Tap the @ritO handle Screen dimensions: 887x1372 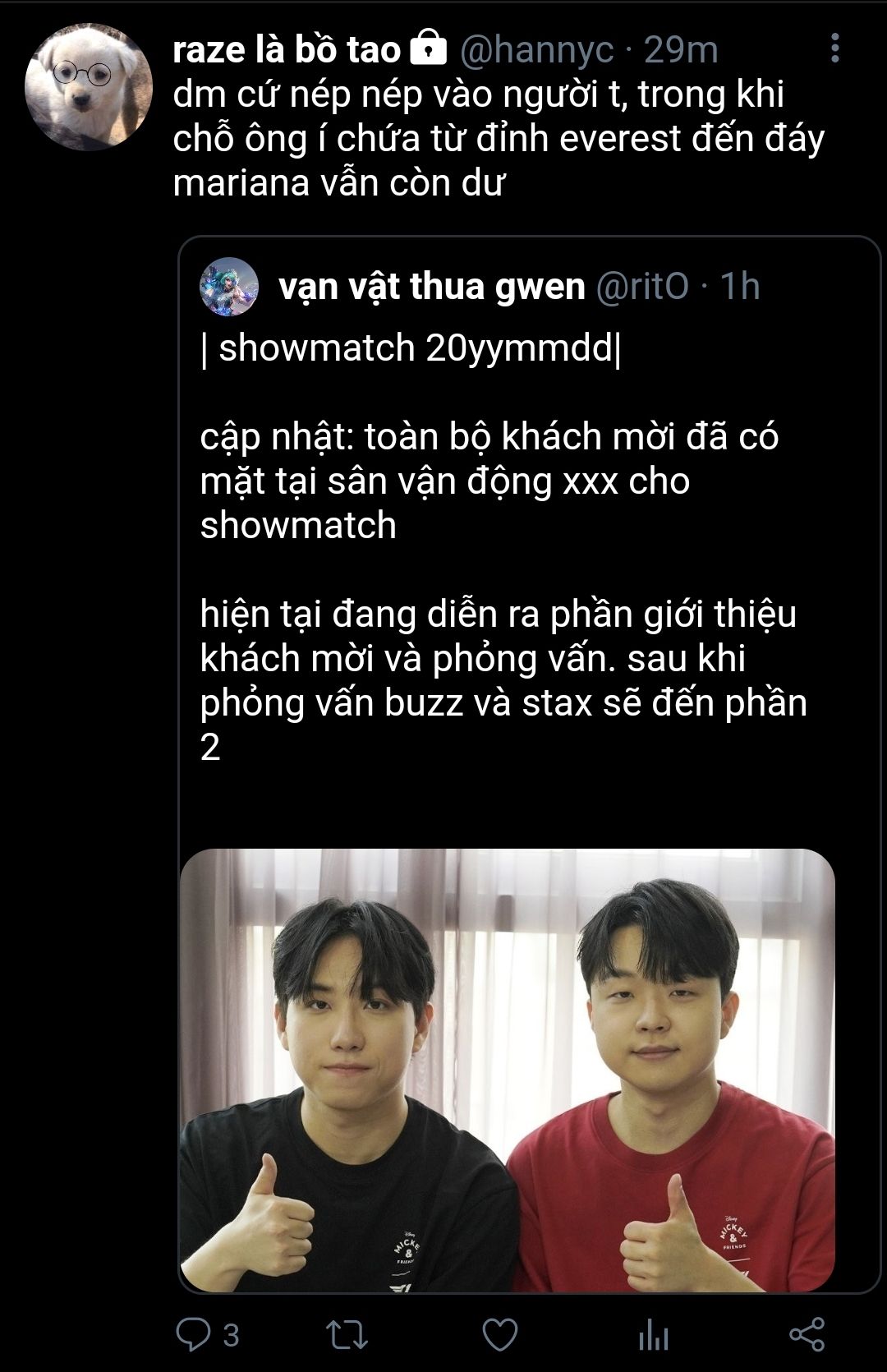click(x=642, y=287)
